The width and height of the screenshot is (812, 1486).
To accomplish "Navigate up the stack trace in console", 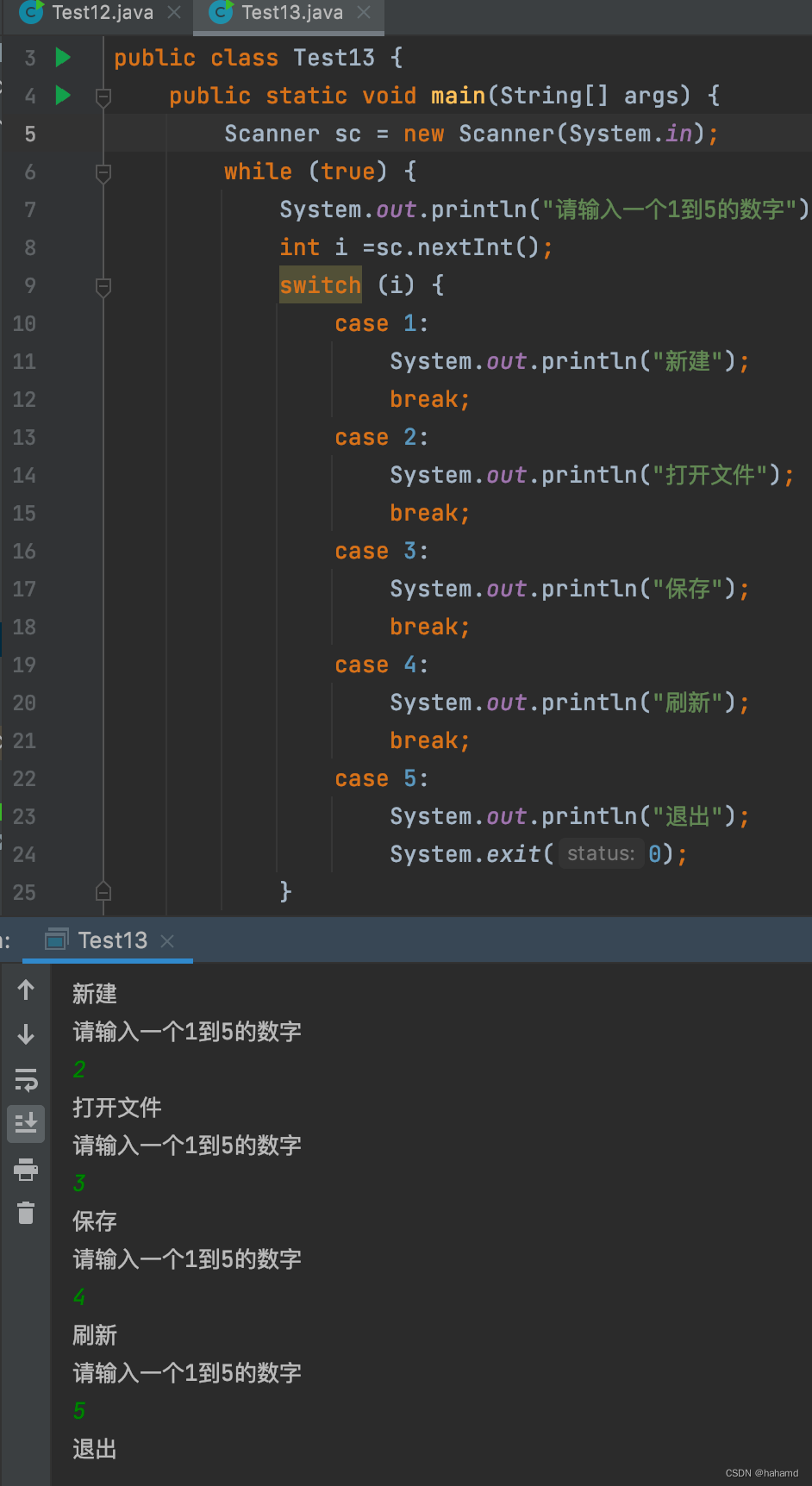I will pyautogui.click(x=25, y=990).
